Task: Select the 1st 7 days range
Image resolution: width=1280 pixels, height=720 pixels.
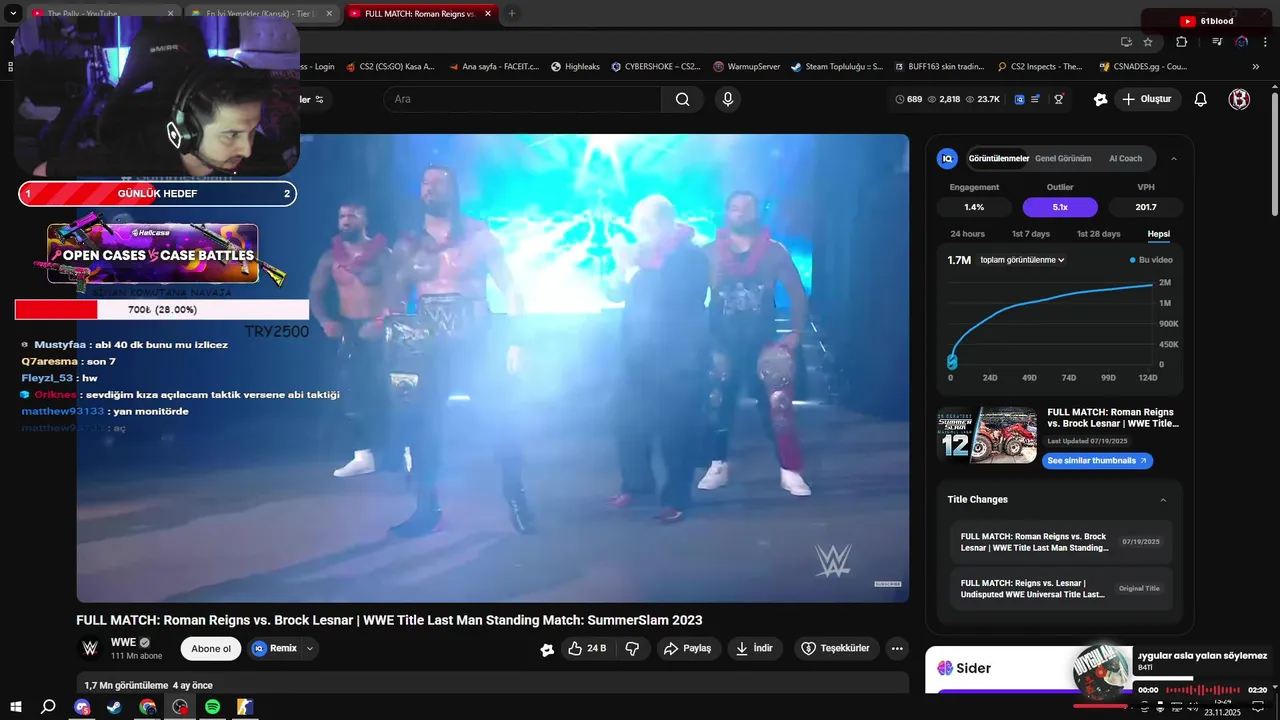Action: pyautogui.click(x=1031, y=234)
